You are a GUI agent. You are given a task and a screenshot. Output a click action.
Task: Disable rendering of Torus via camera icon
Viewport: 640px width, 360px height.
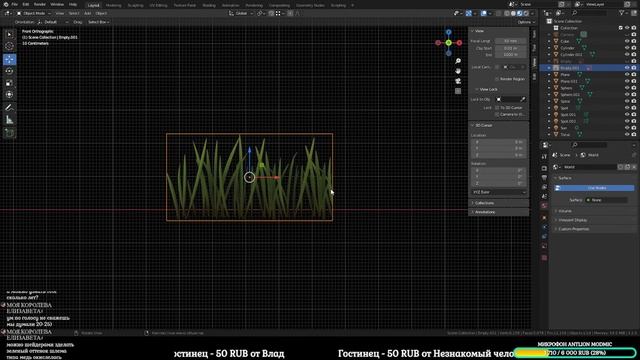coord(634,134)
